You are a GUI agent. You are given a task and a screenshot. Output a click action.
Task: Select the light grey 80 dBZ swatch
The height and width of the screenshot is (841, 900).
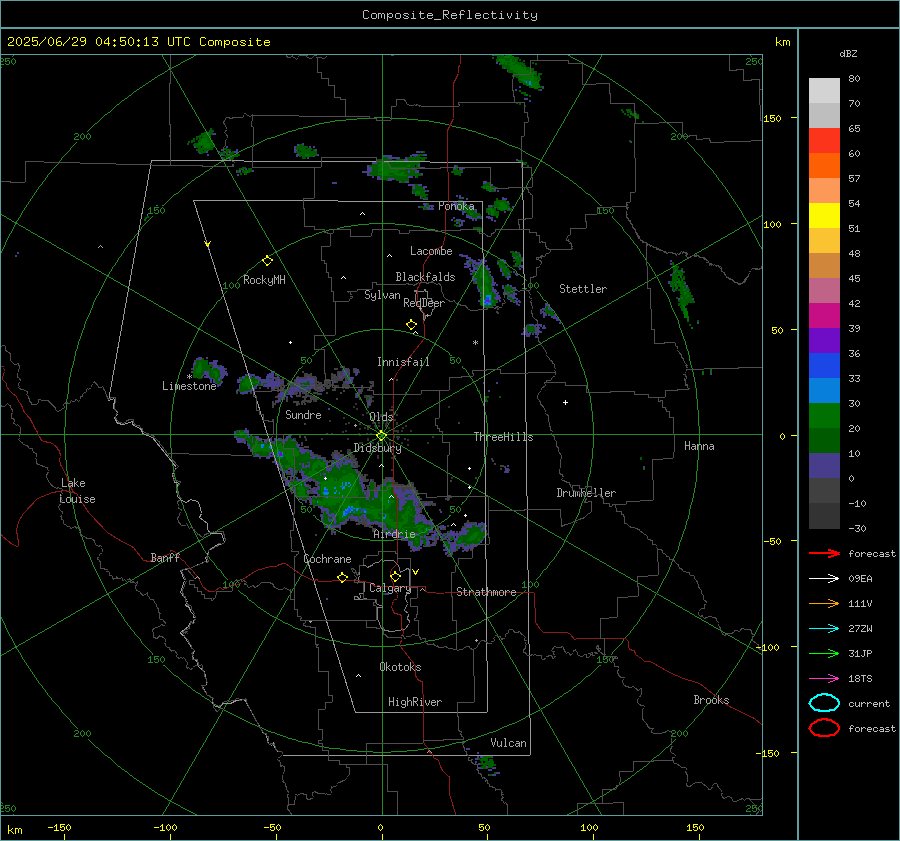click(x=824, y=90)
